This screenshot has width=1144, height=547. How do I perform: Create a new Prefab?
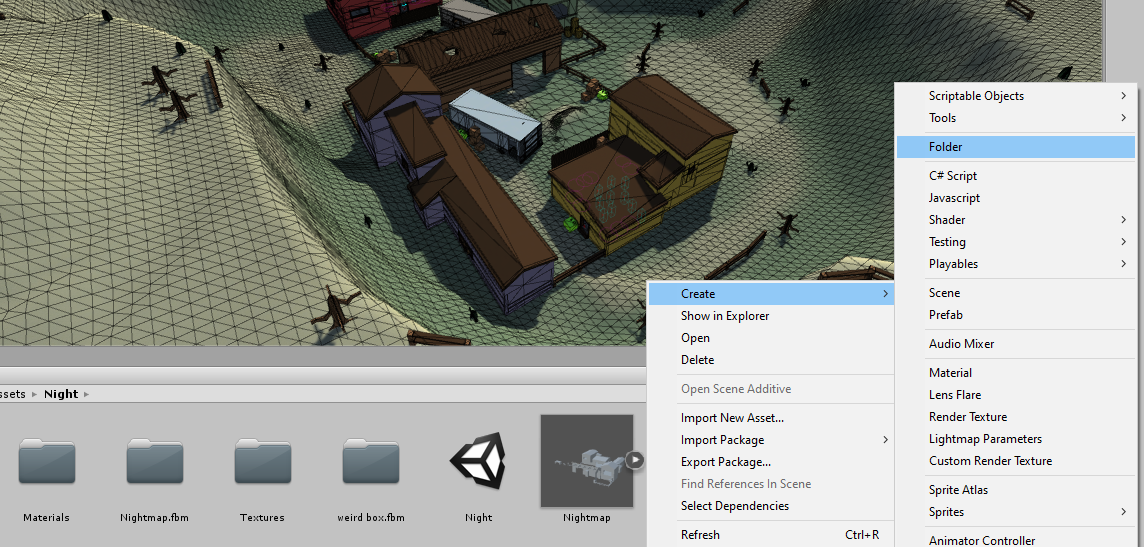1016,314
